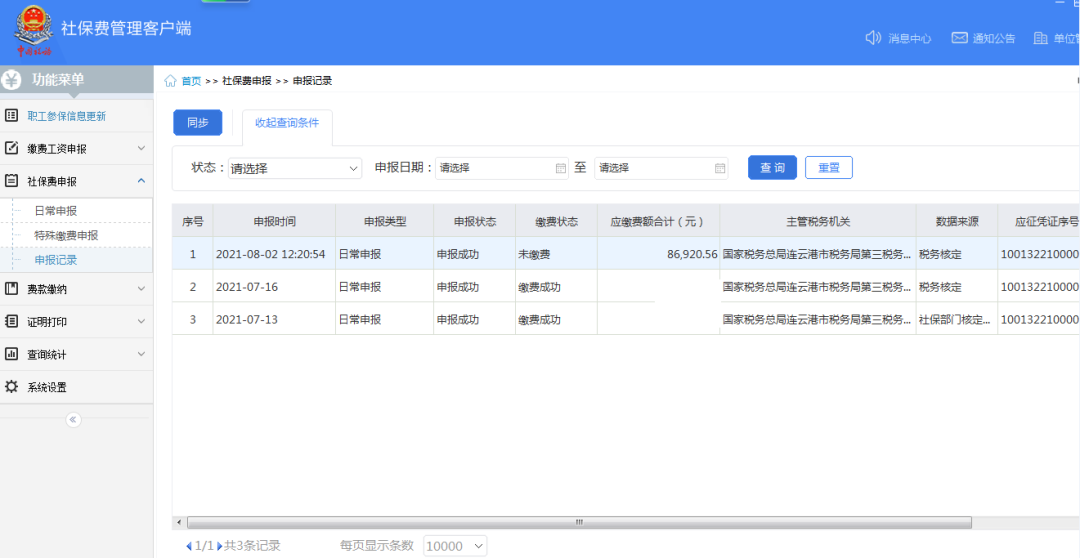This screenshot has height=558, width=1080.
Task: Click the 同步 button
Action: point(198,123)
